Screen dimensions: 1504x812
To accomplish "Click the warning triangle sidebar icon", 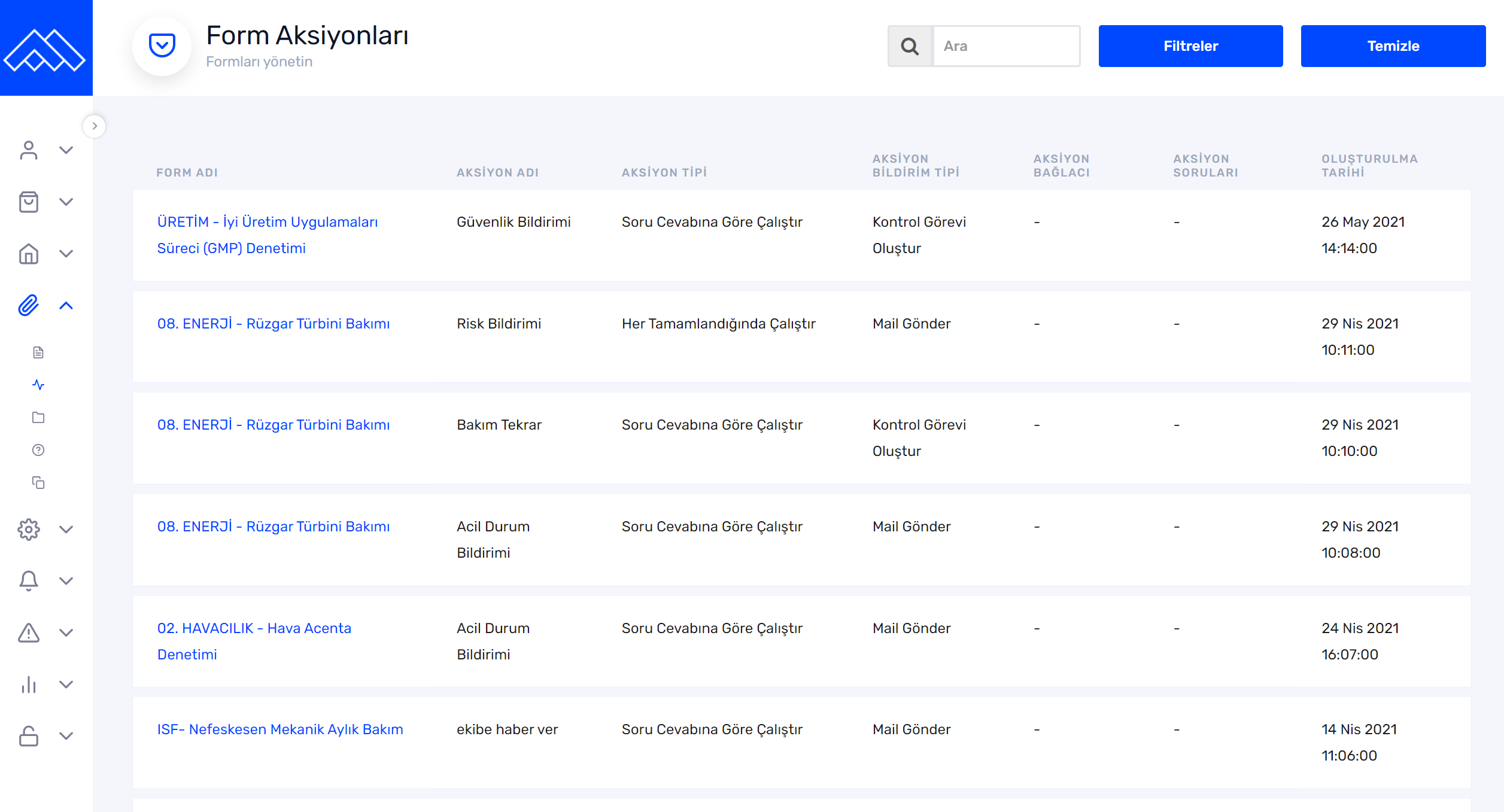I will coord(28,632).
